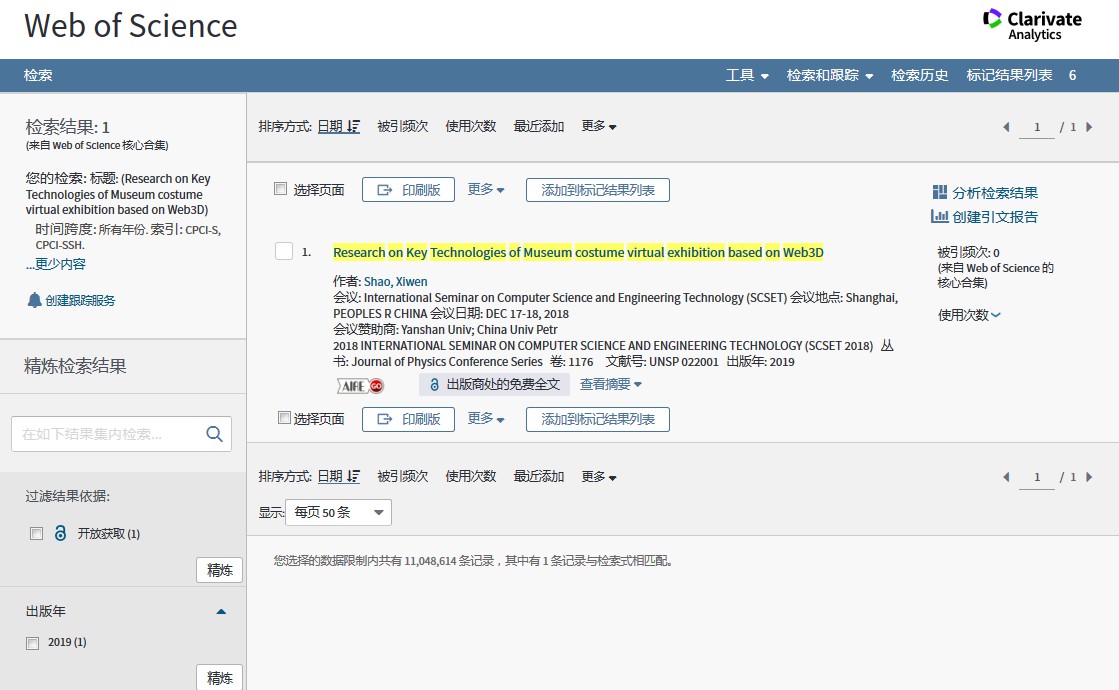Open 更多 dropdown next to bottom 印刷版

pyautogui.click(x=486, y=418)
